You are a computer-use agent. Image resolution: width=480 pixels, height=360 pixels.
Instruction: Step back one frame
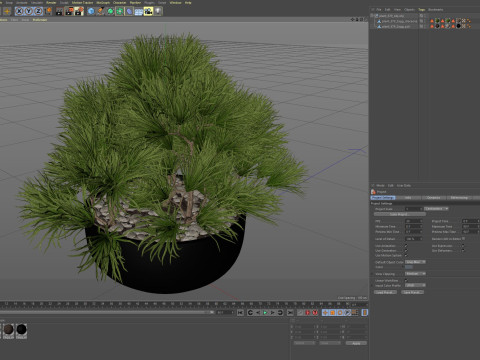click(258, 312)
